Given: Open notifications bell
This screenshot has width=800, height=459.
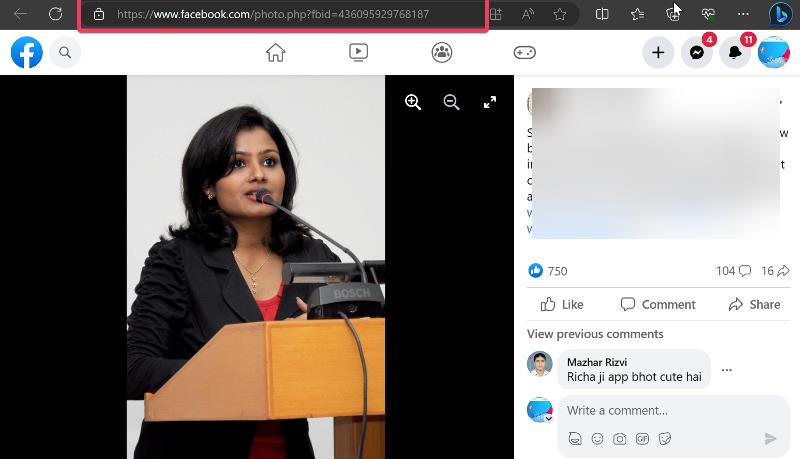Looking at the screenshot, I should (x=735, y=52).
